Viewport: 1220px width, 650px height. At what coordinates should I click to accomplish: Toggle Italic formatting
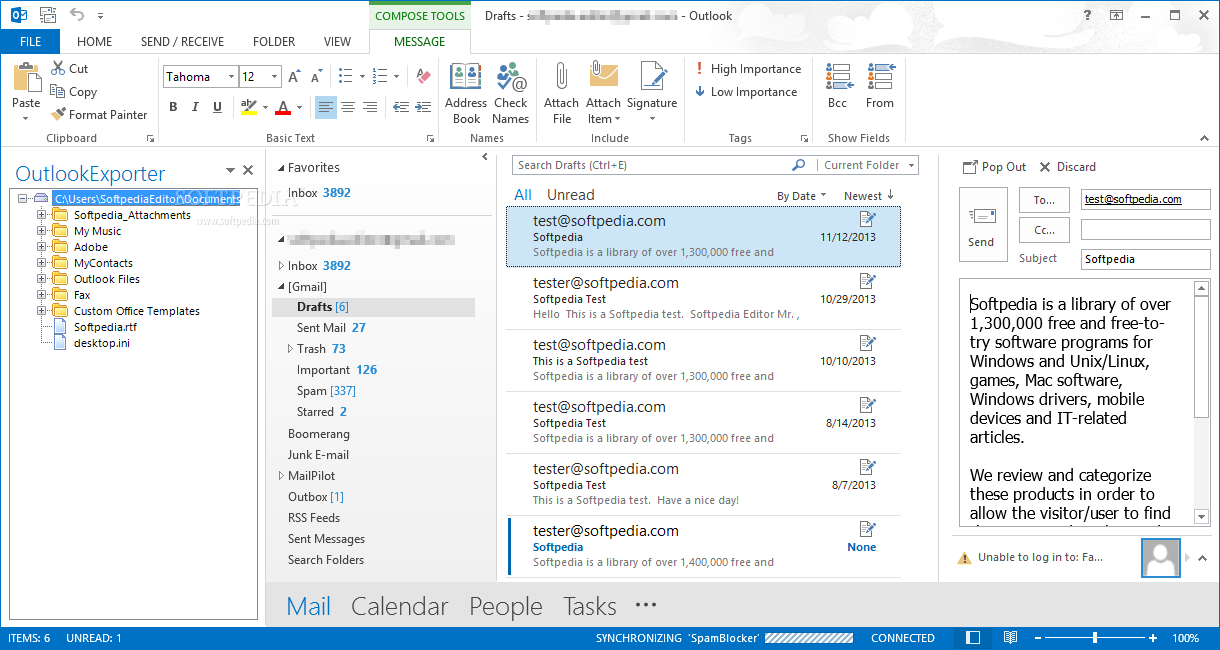195,107
